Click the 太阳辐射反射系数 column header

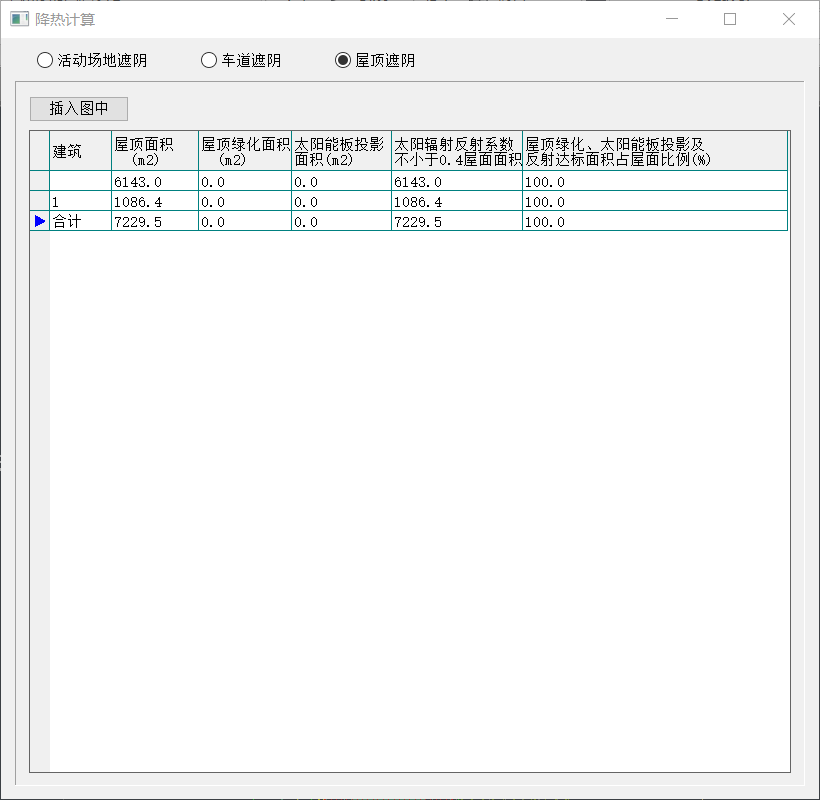coord(456,151)
